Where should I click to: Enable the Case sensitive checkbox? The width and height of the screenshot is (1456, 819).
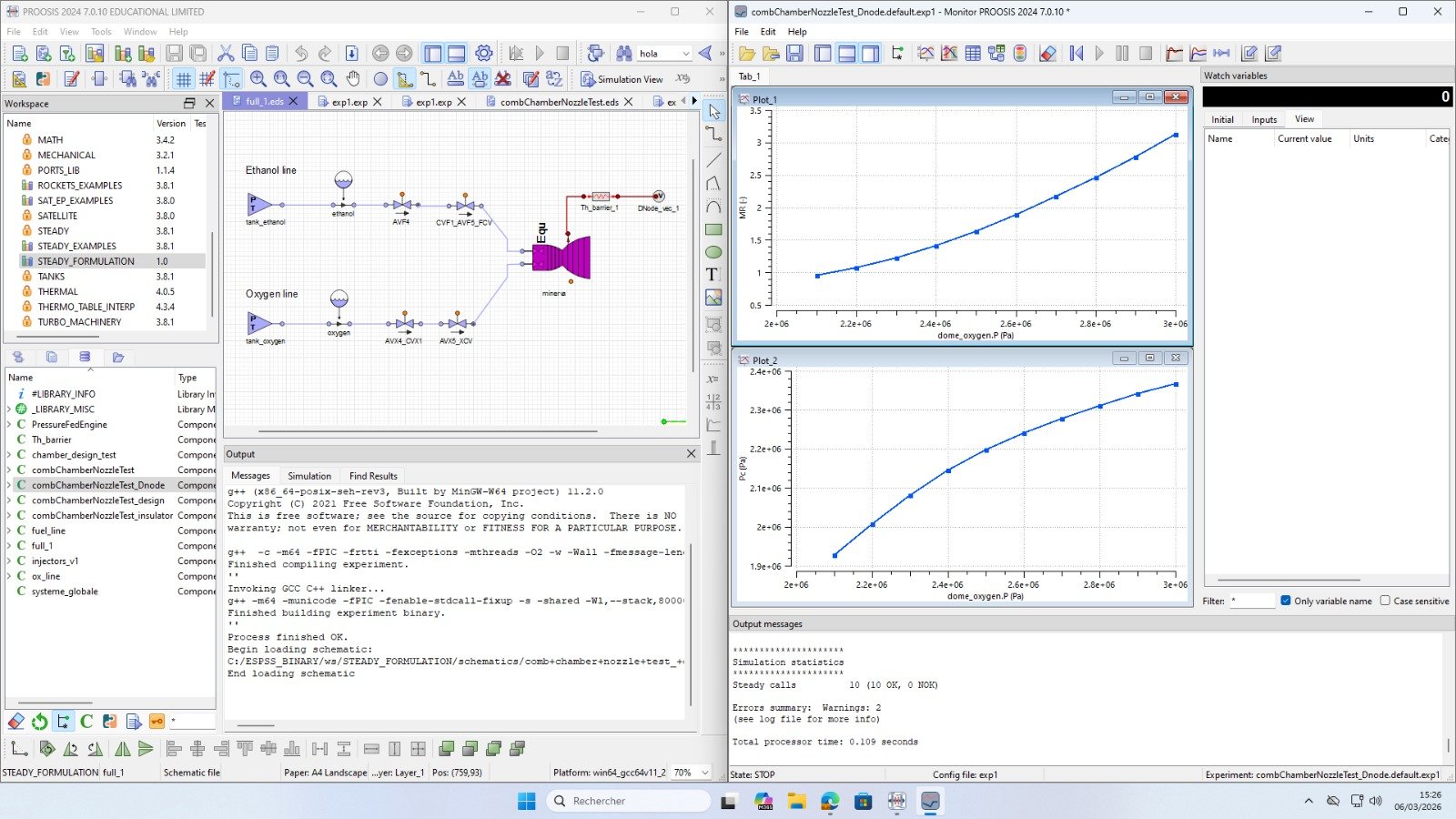(x=1385, y=601)
